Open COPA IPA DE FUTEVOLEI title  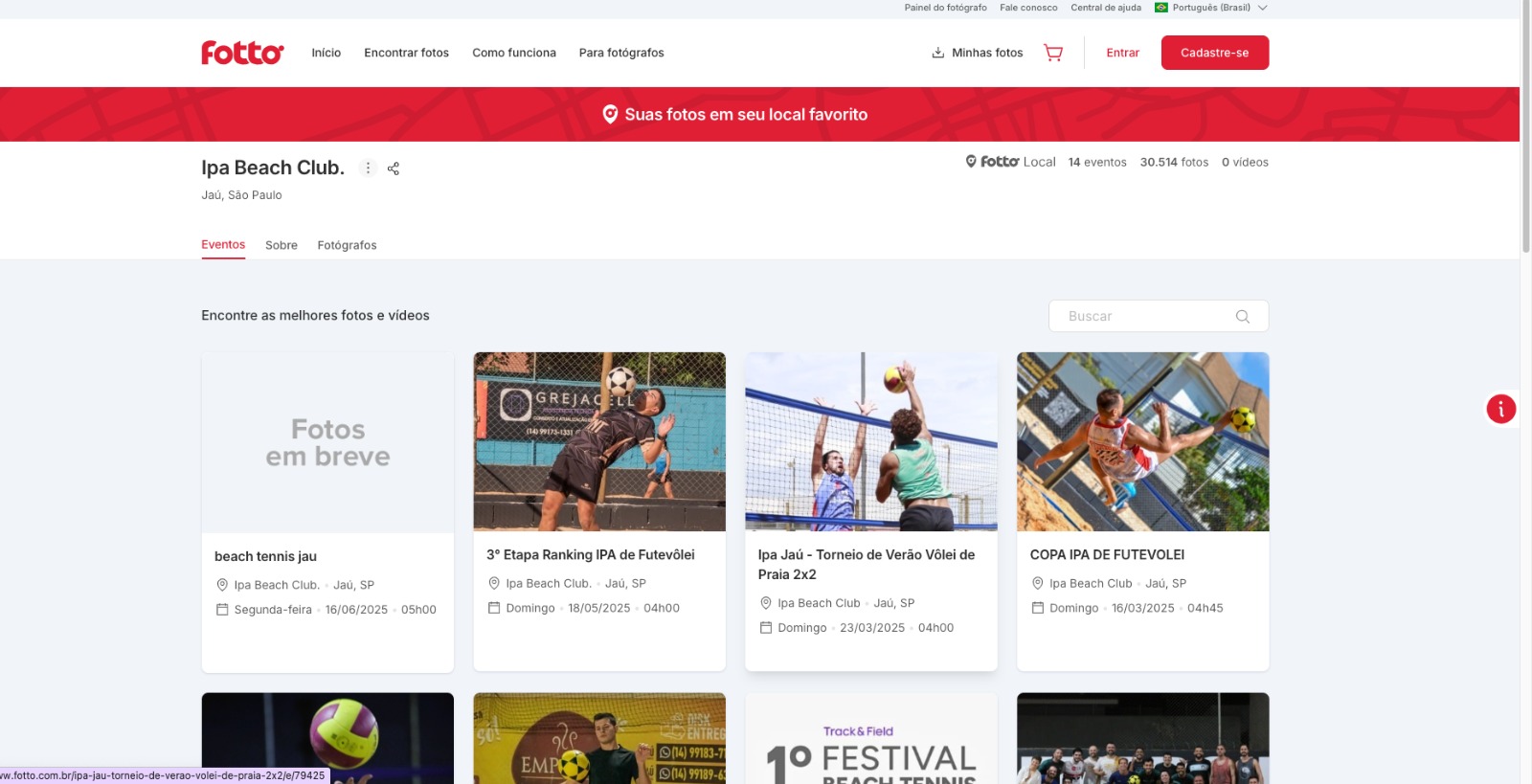click(1107, 554)
